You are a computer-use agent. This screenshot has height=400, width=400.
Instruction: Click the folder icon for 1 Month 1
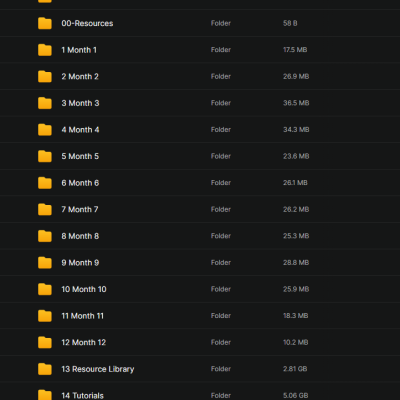pos(45,50)
